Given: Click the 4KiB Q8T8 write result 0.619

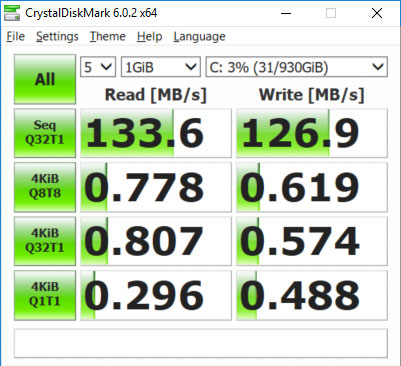Looking at the screenshot, I should [312, 187].
